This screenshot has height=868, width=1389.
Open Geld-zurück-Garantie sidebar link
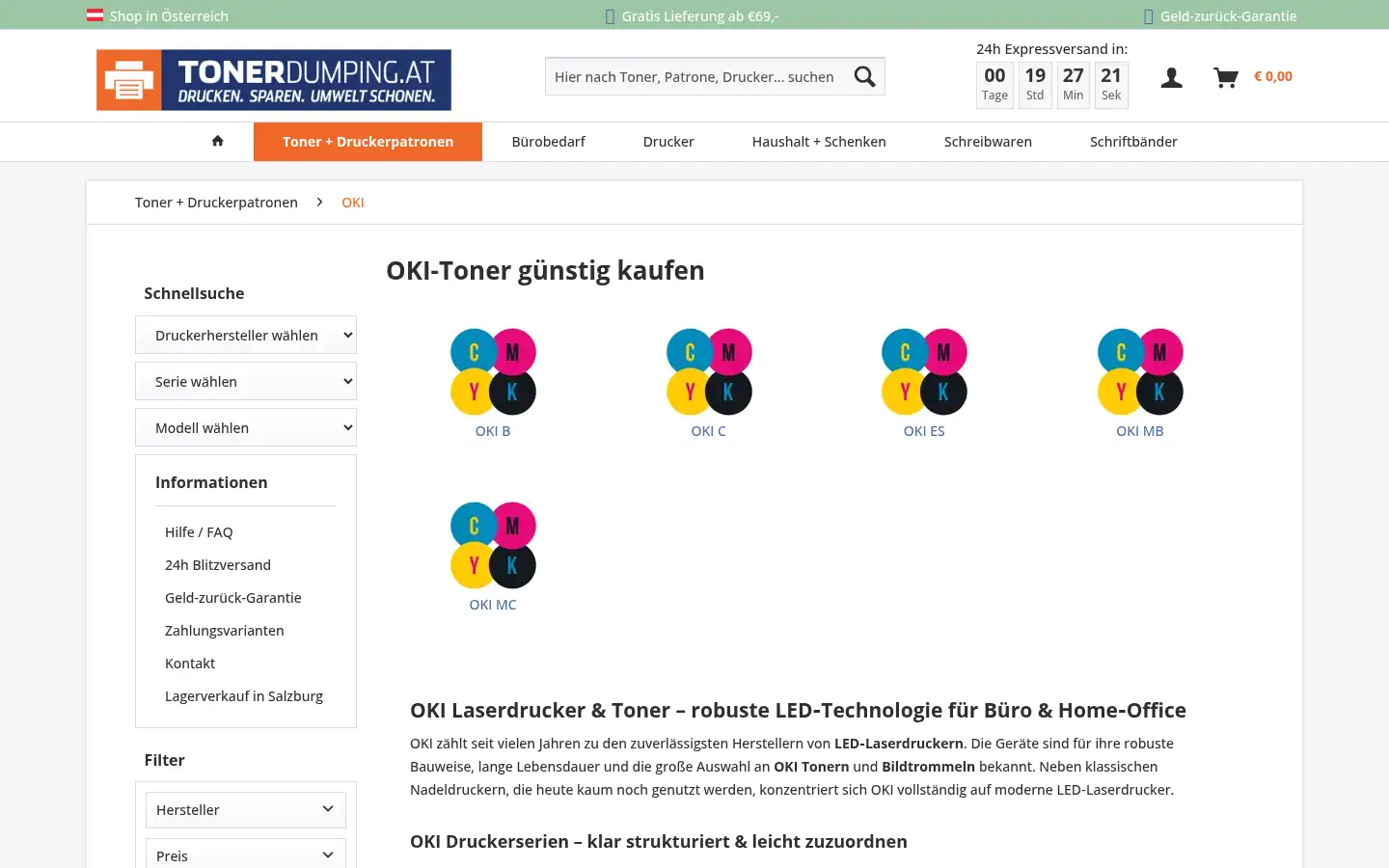(233, 598)
